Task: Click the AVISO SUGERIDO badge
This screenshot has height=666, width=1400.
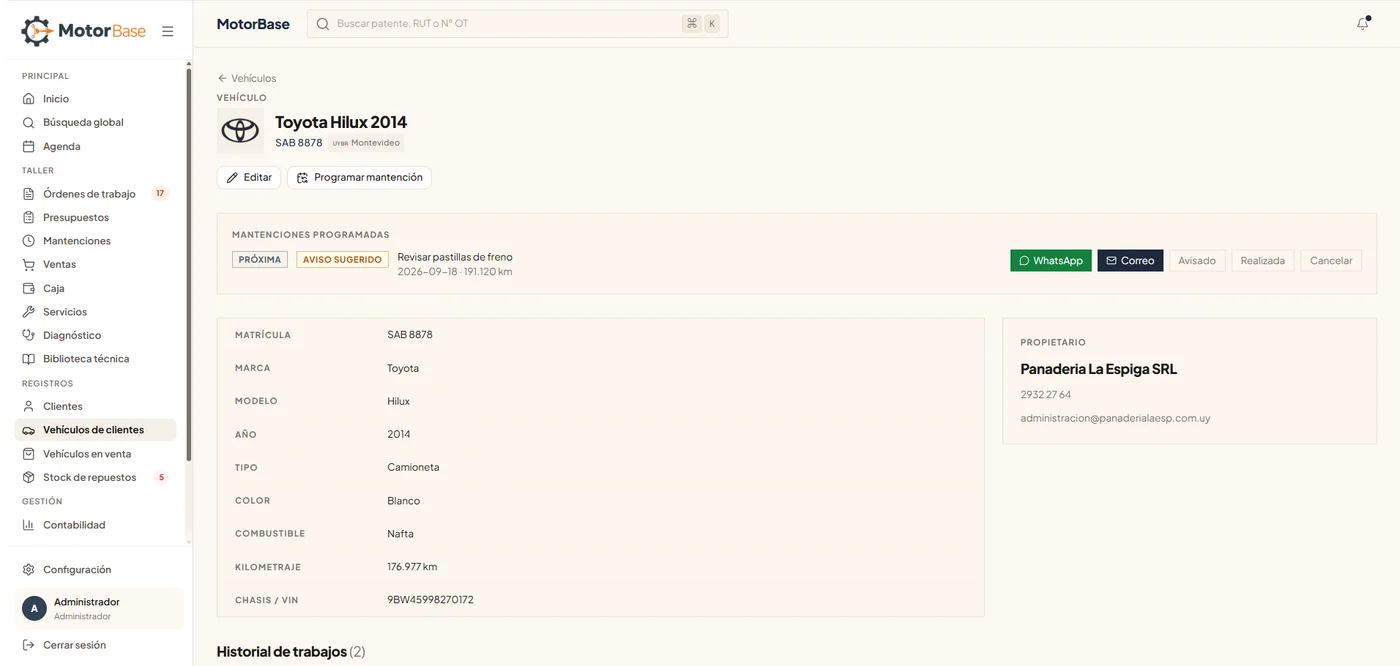Action: [342, 260]
